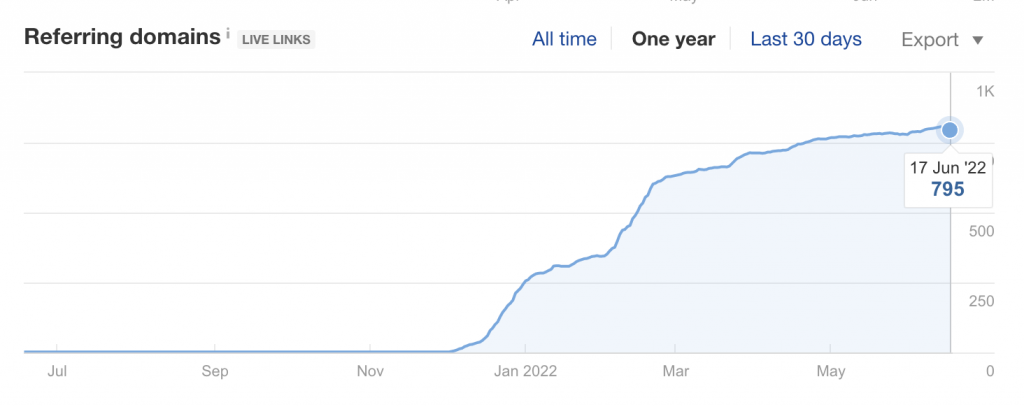Click the 500 y-axis label
The image size is (1024, 407).
click(x=982, y=231)
